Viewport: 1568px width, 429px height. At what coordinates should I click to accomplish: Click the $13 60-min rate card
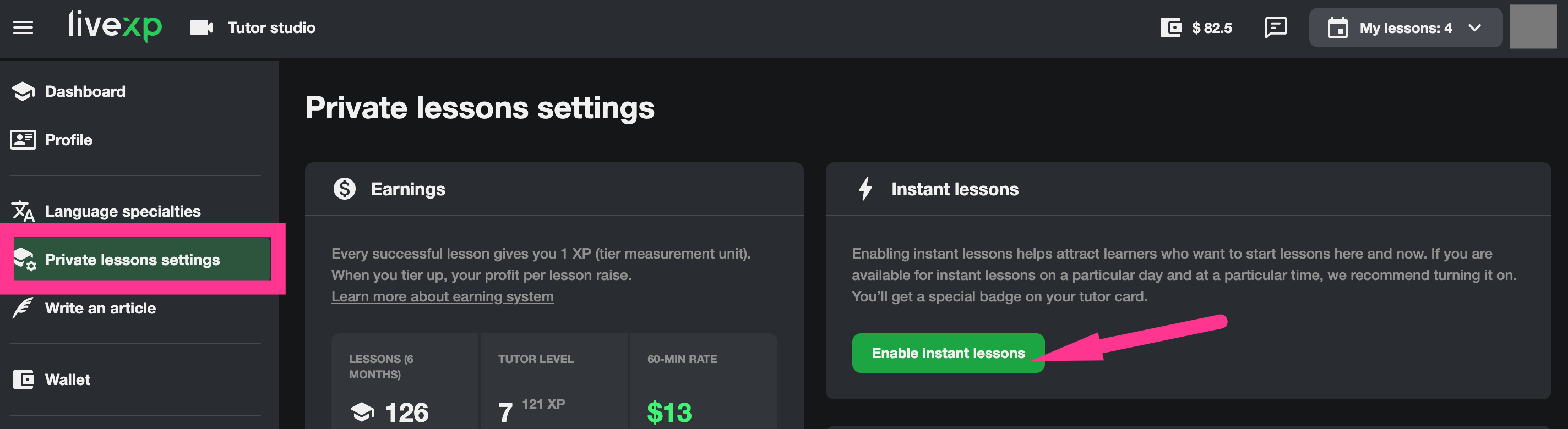703,389
